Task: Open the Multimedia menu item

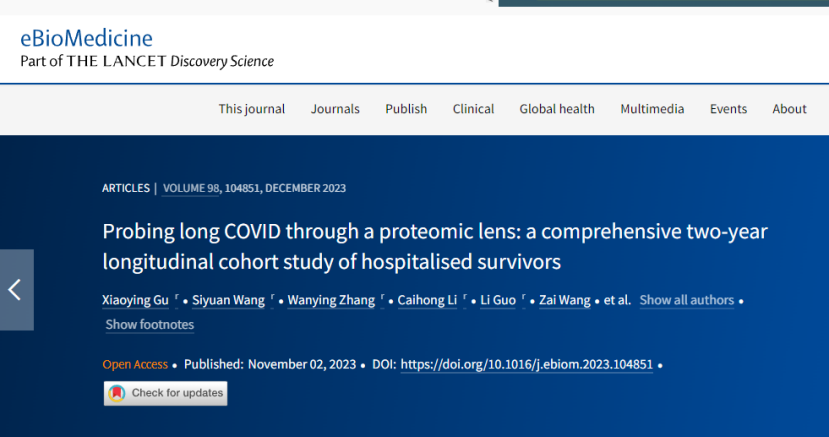Action: [x=652, y=109]
